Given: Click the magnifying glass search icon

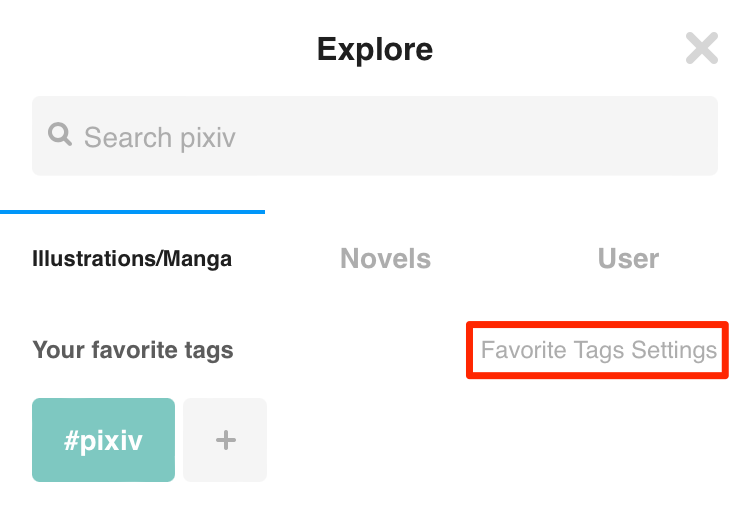Looking at the screenshot, I should 60,134.
